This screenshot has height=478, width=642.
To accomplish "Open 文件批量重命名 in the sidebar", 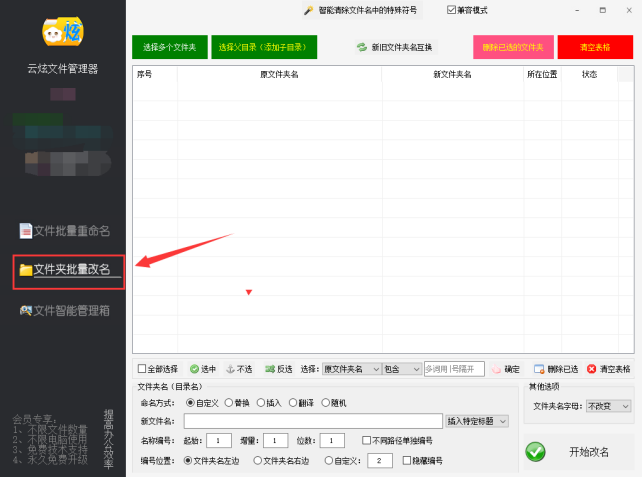I will click(65, 231).
